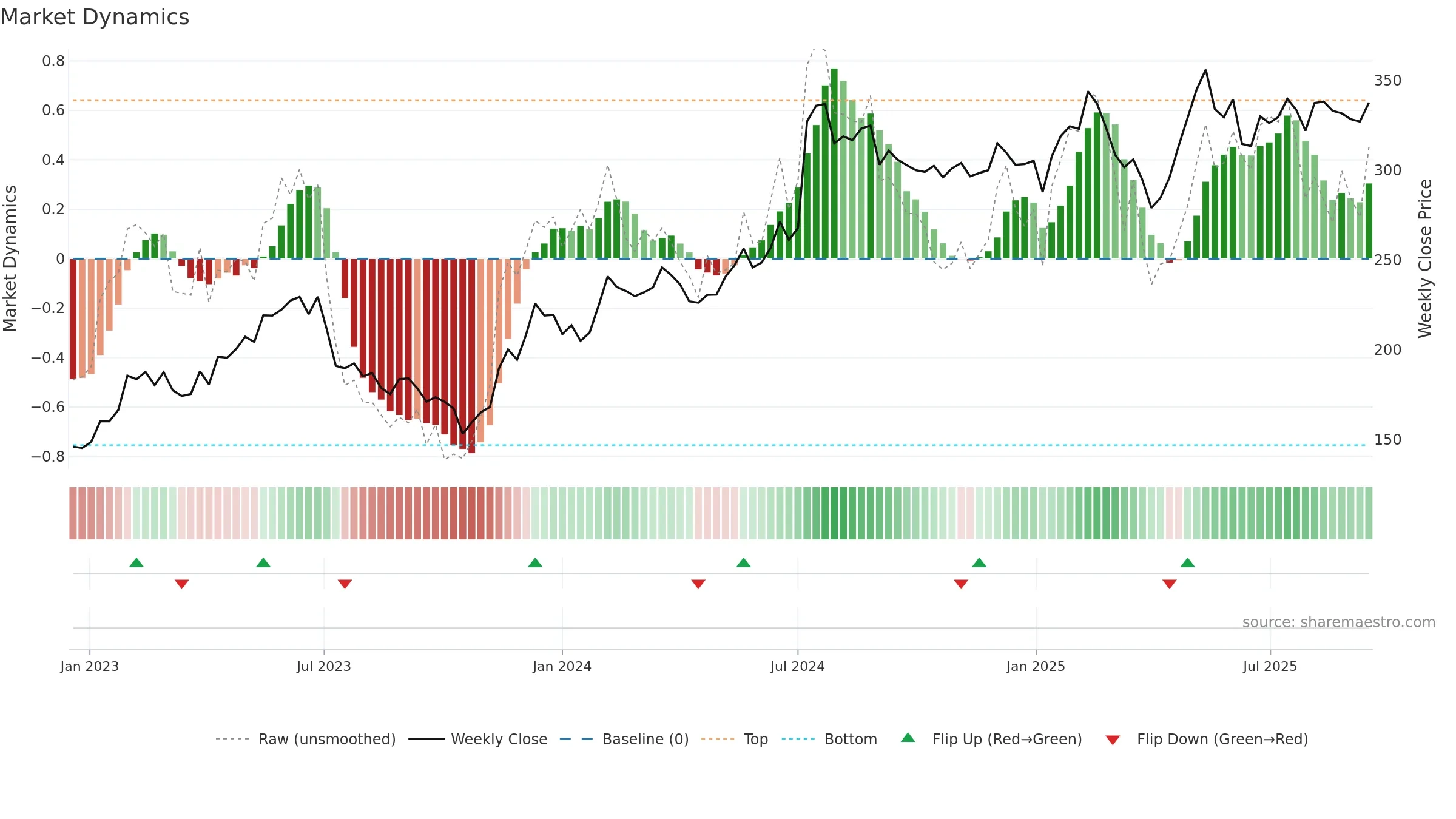Click the Jul 2024 x-axis label
This screenshot has width=1456, height=819.
(x=798, y=666)
